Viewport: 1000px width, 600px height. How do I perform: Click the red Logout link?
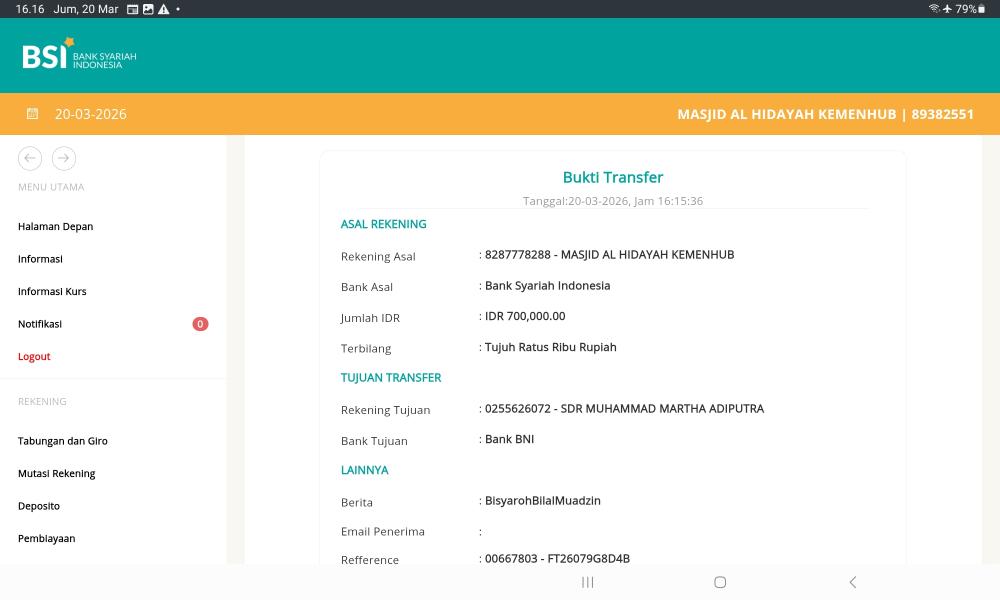point(34,357)
